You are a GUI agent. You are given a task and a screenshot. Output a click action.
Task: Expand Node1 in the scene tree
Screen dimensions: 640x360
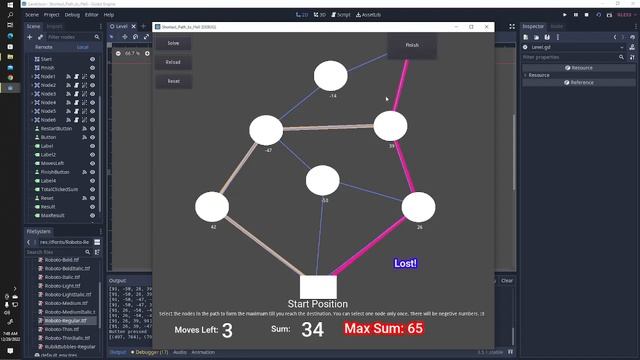click(x=32, y=77)
